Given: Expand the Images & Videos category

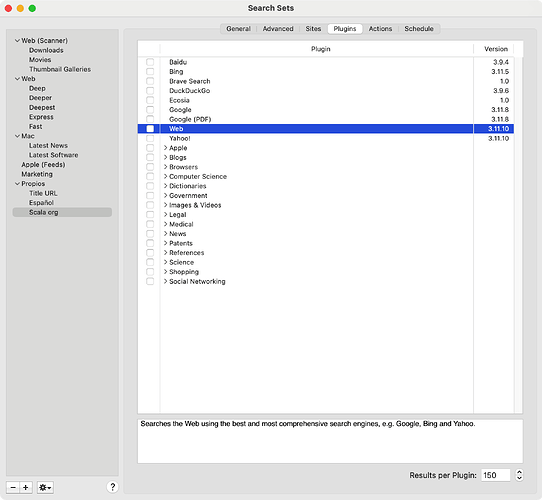Looking at the screenshot, I should [166, 205].
